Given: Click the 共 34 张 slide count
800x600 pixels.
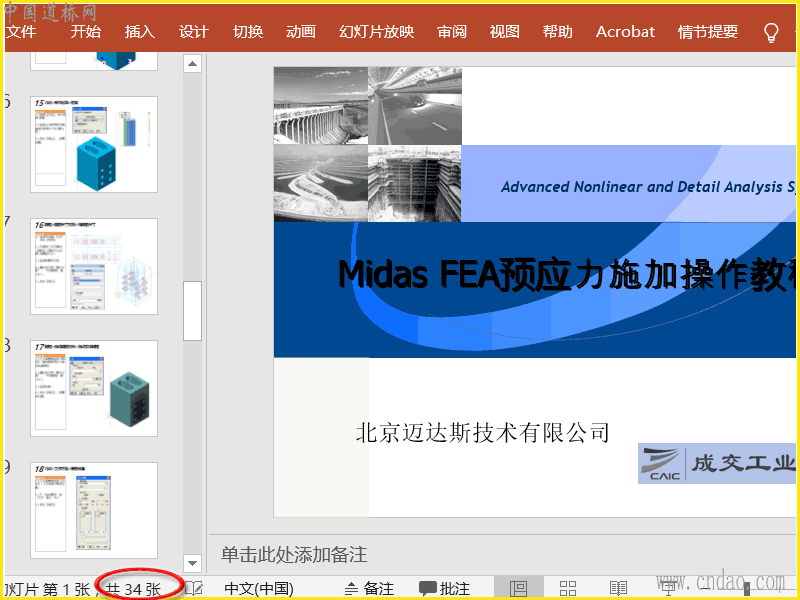Looking at the screenshot, I should click(x=133, y=589).
